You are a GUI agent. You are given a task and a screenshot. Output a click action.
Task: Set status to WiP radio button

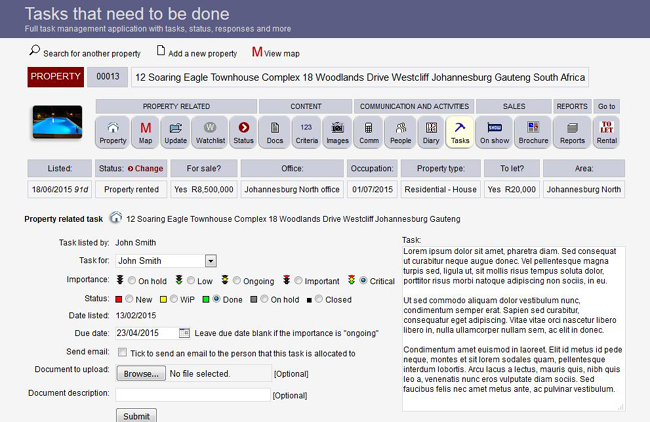click(x=174, y=299)
